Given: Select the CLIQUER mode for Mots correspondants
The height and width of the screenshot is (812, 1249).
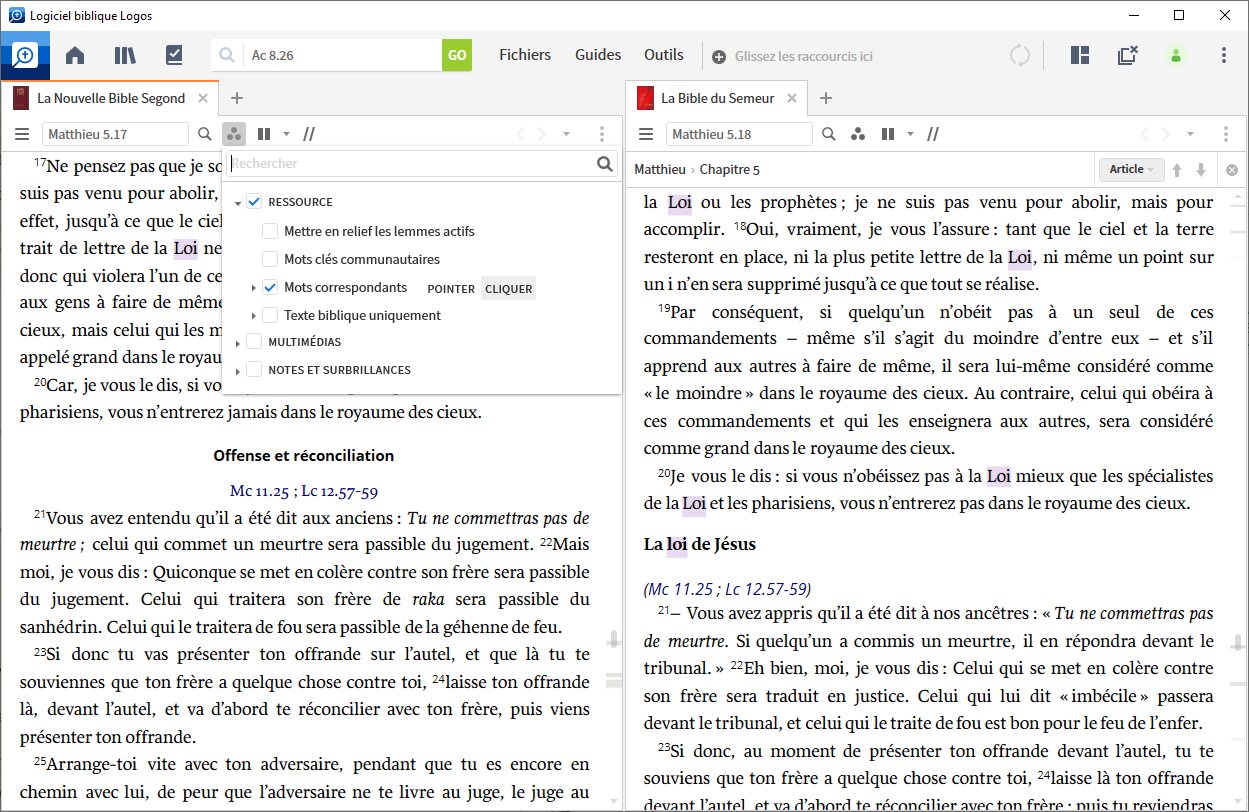Looking at the screenshot, I should (509, 289).
